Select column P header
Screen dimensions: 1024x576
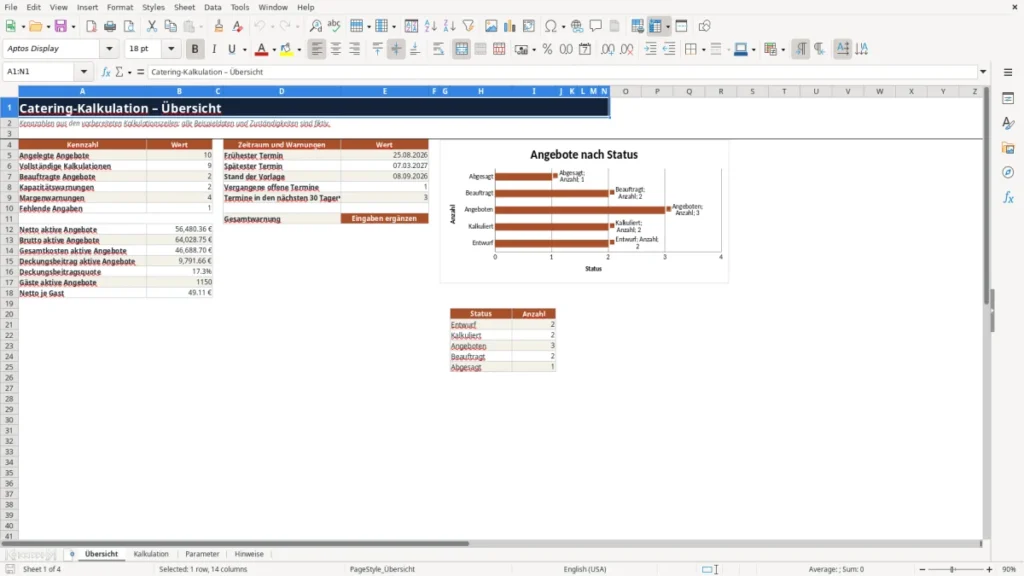click(657, 91)
